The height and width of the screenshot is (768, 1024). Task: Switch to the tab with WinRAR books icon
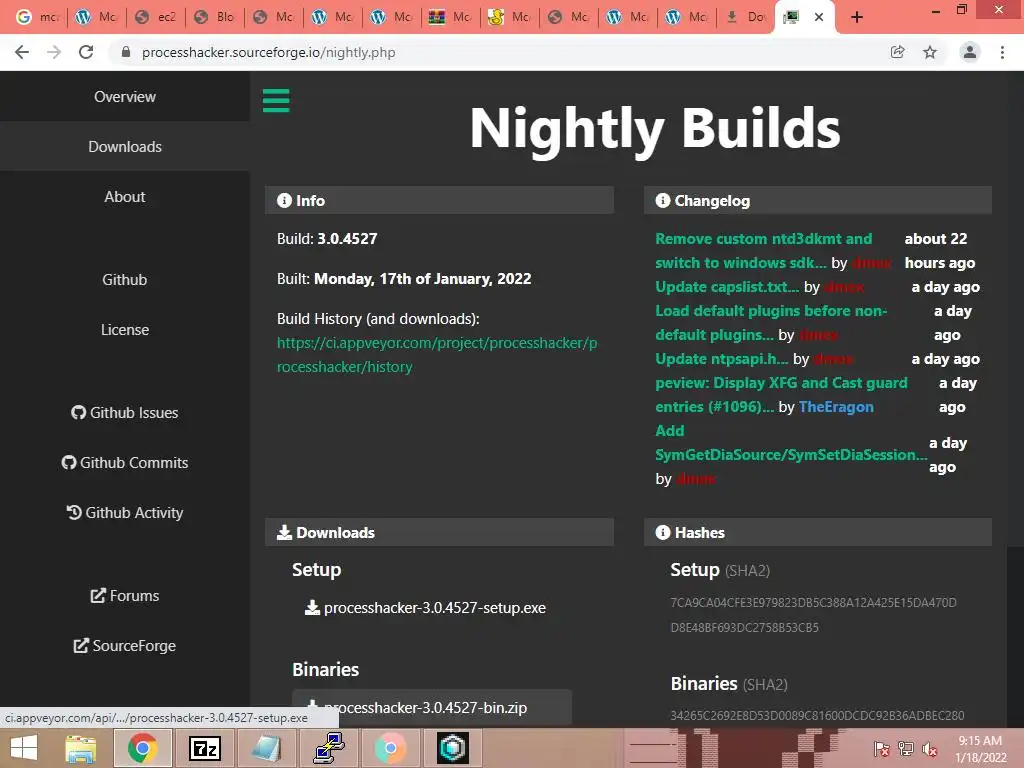451,17
